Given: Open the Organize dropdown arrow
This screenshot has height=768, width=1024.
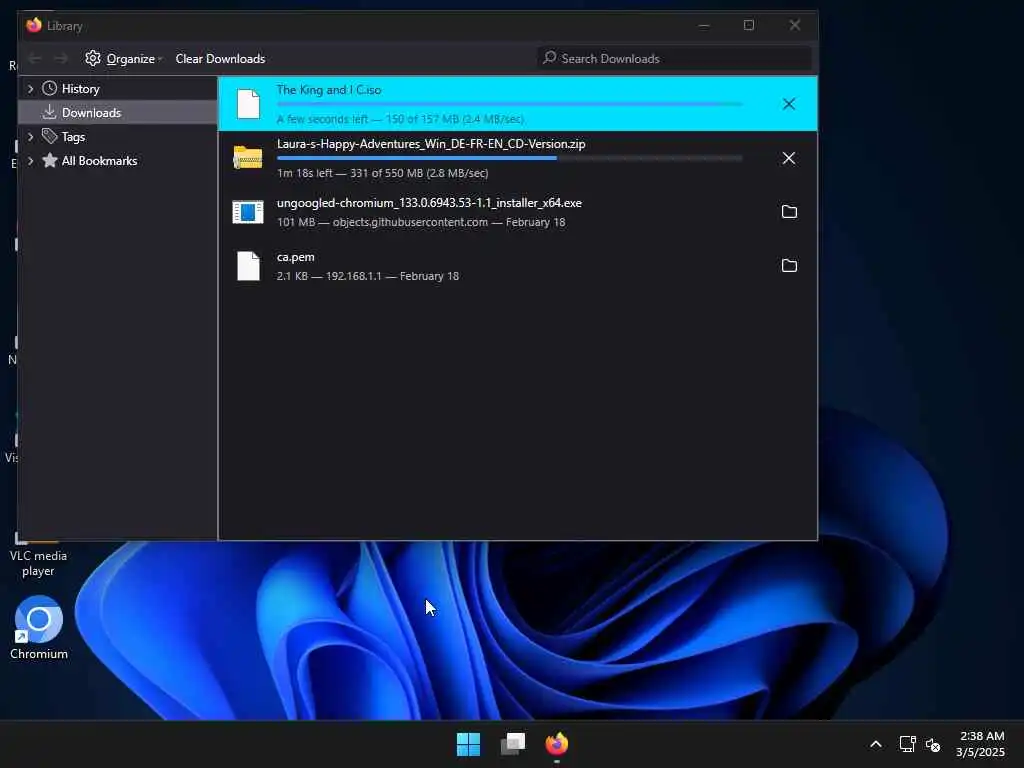Looking at the screenshot, I should pyautogui.click(x=160, y=59).
